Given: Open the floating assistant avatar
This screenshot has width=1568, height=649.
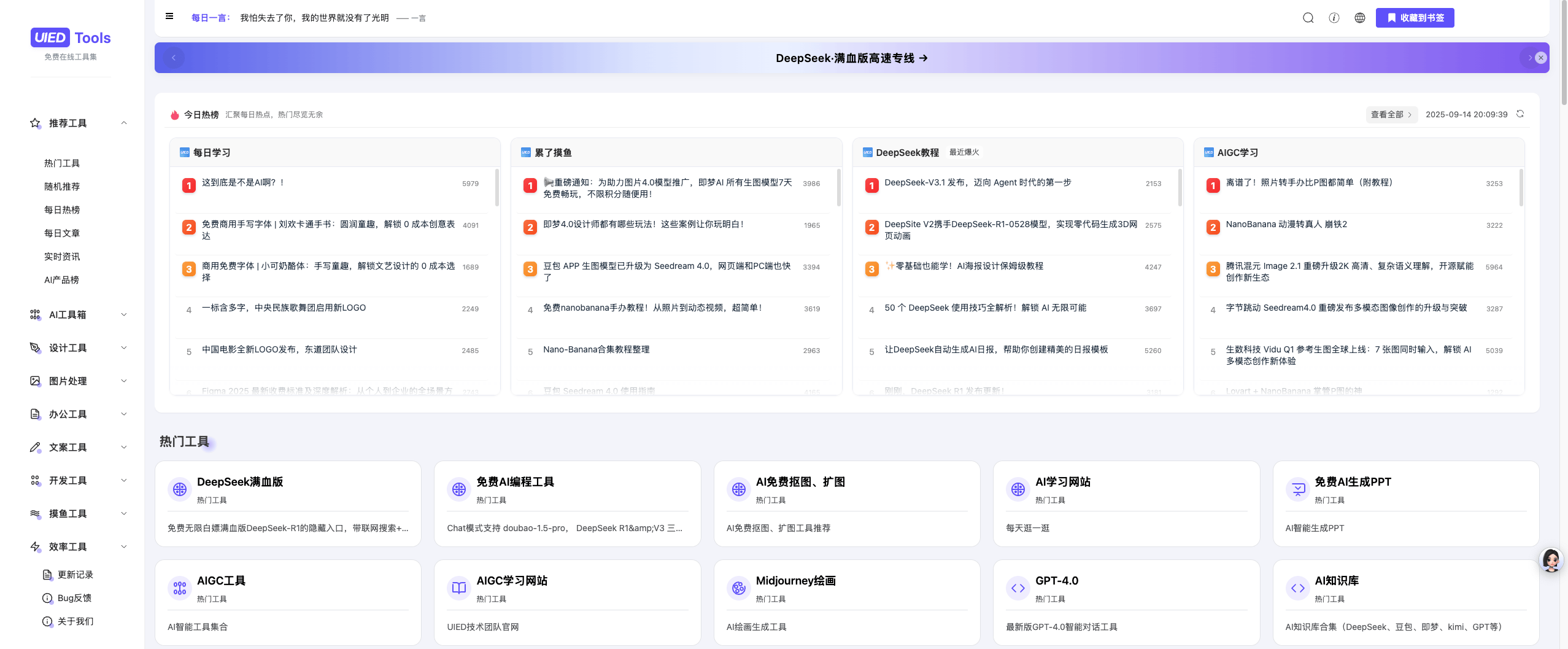Looking at the screenshot, I should [1551, 560].
